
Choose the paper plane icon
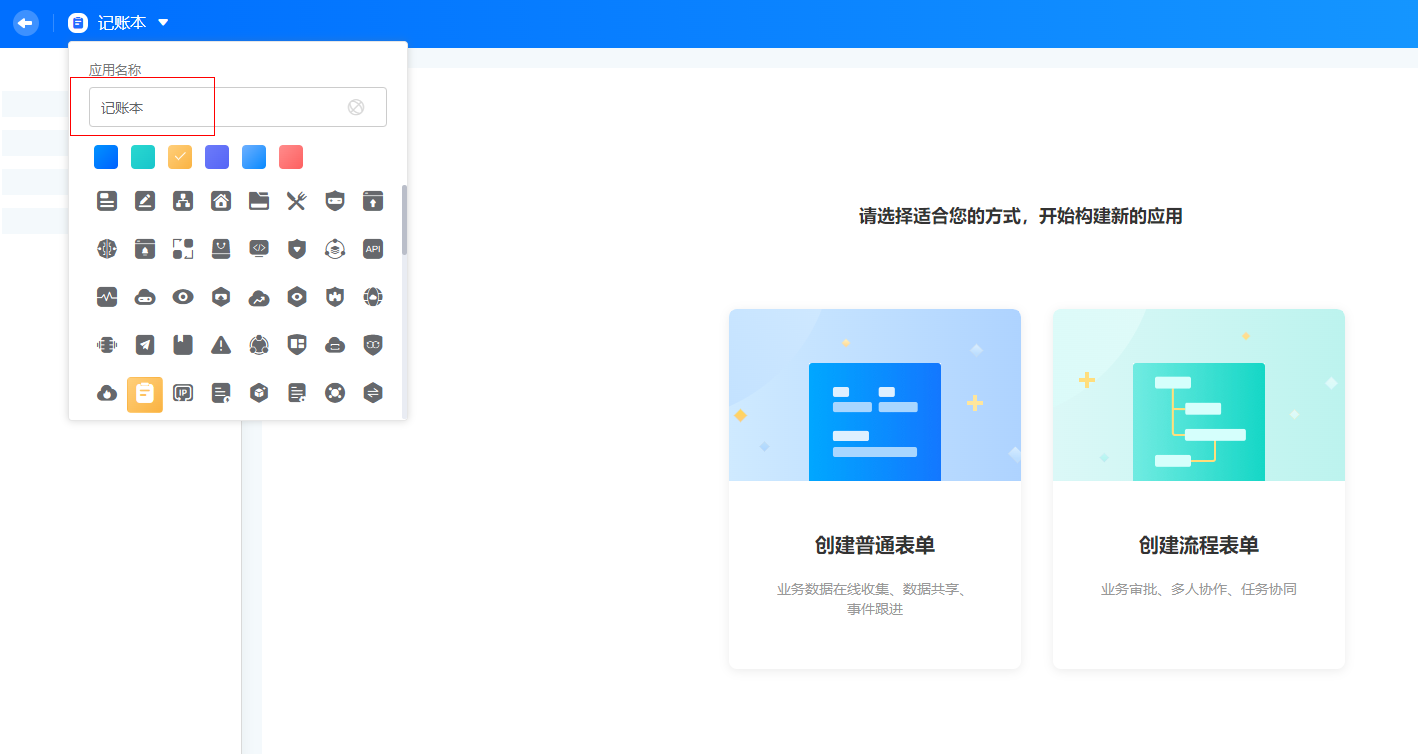(x=145, y=345)
